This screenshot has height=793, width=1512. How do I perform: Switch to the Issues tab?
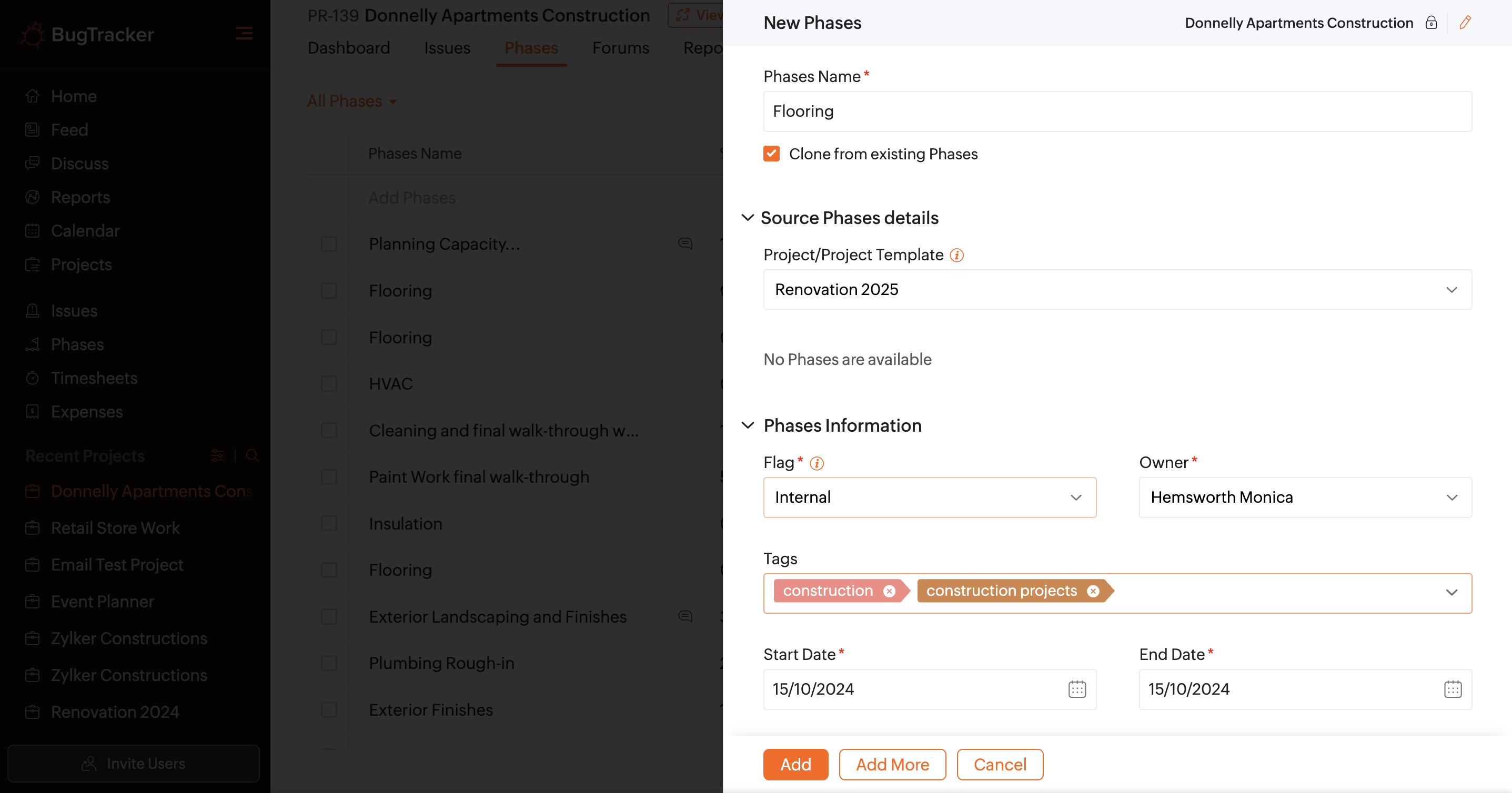[x=447, y=48]
